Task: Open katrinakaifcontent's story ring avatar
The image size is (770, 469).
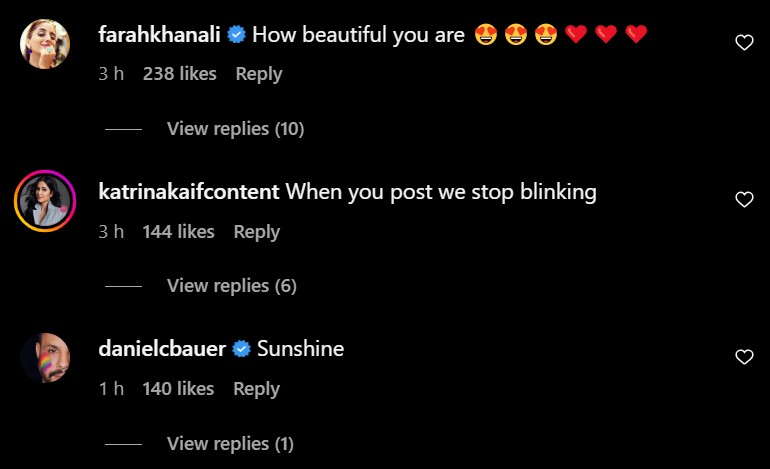Action: point(45,201)
